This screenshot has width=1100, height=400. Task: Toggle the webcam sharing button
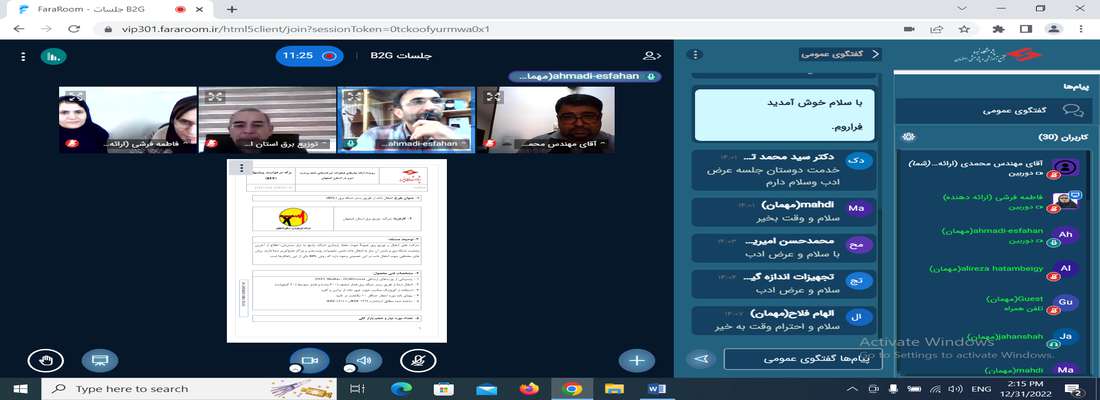[x=308, y=360]
